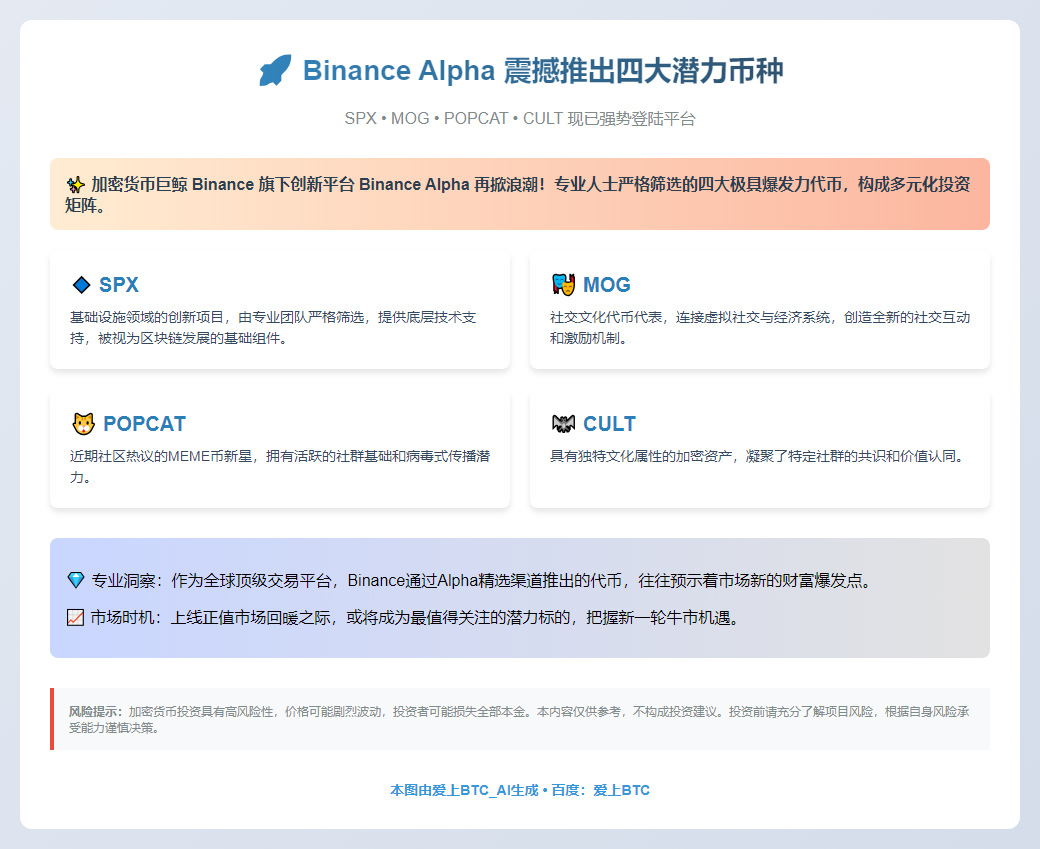This screenshot has width=1040, height=849.
Task: Click footer credit 本图由爱上BTC_AI生成
Action: 464,790
